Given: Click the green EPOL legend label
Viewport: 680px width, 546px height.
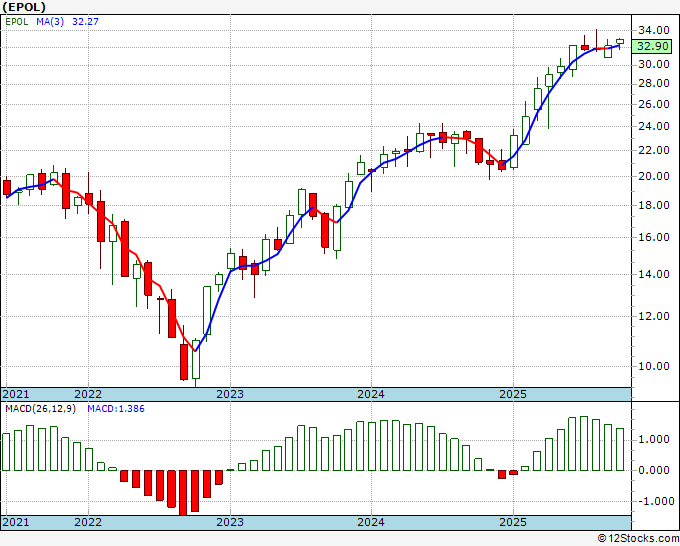Looking at the screenshot, I should 17,22.
